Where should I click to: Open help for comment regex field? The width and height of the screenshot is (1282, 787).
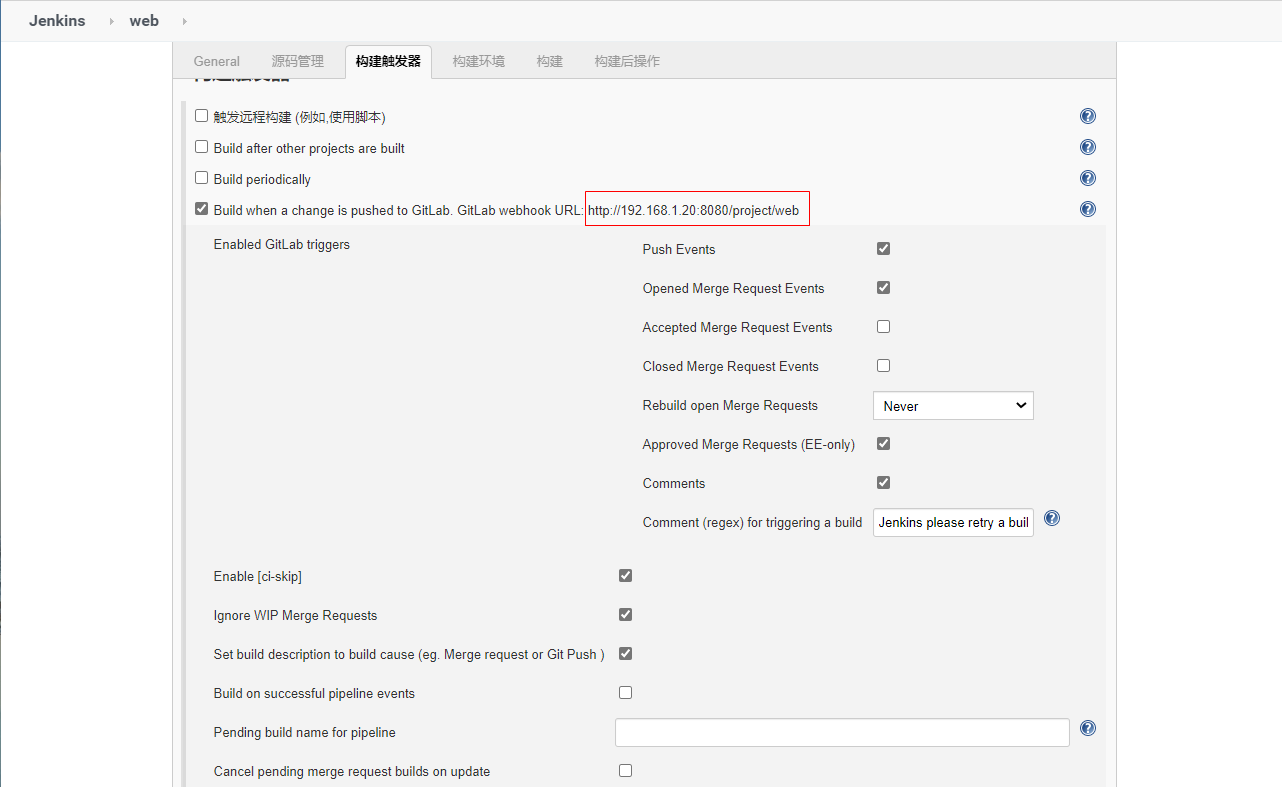[1052, 519]
